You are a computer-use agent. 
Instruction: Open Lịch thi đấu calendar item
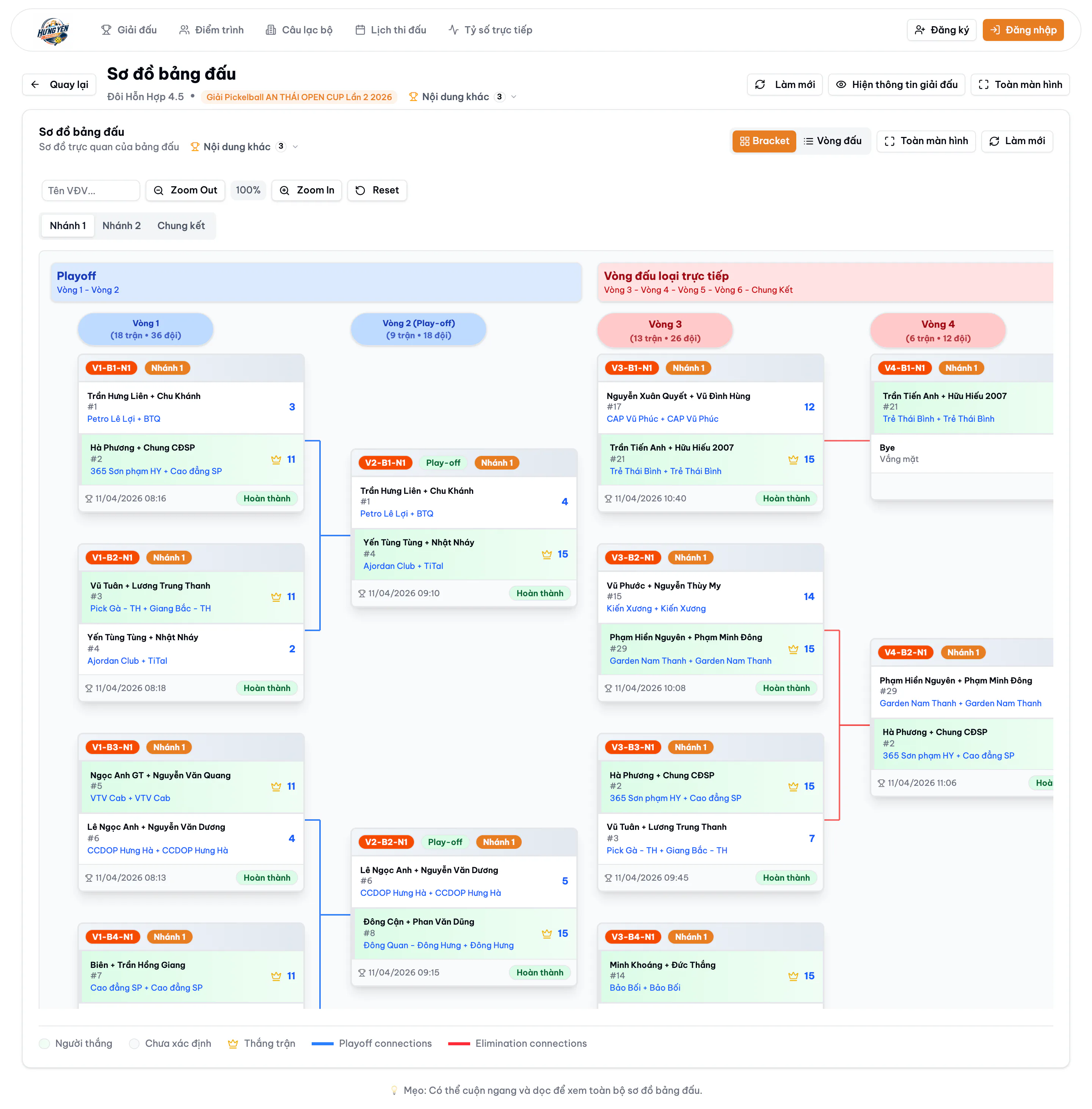(x=391, y=30)
